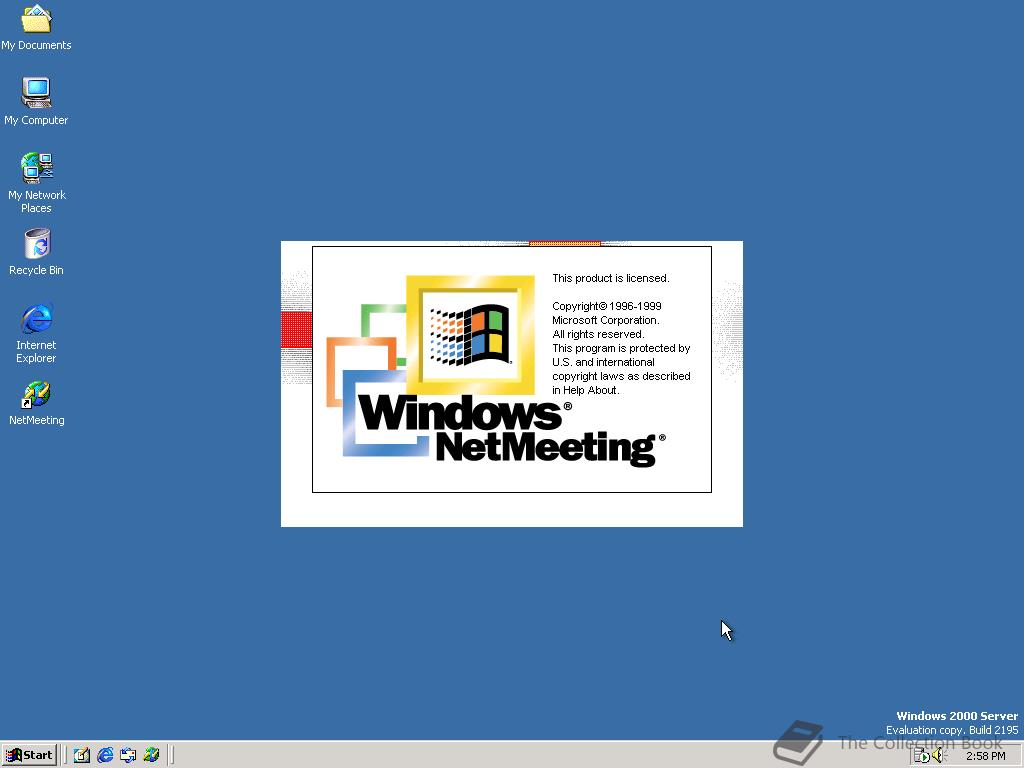The height and width of the screenshot is (768, 1024).
Task: Click Show Desktop in Quick Launch
Action: point(82,755)
